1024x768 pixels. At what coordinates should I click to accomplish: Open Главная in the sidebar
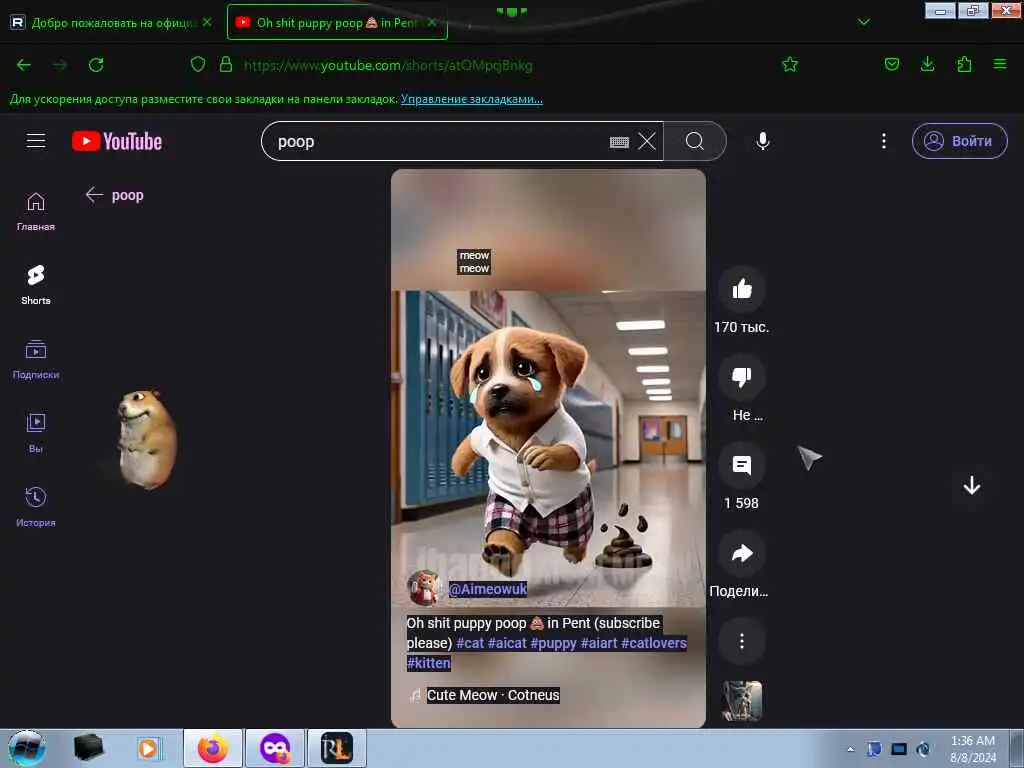point(36,212)
